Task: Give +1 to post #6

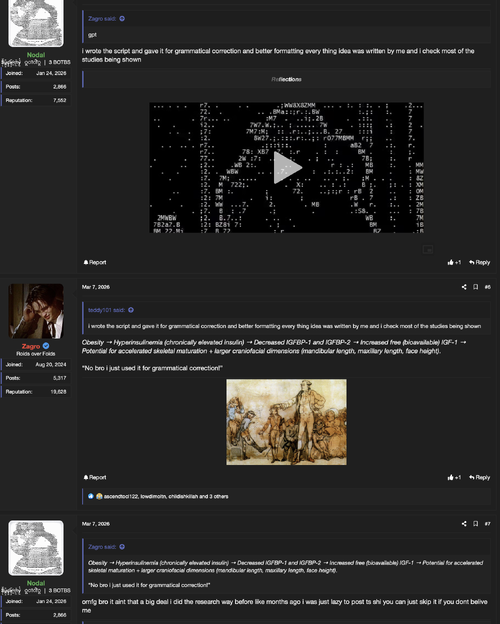Action: (454, 477)
